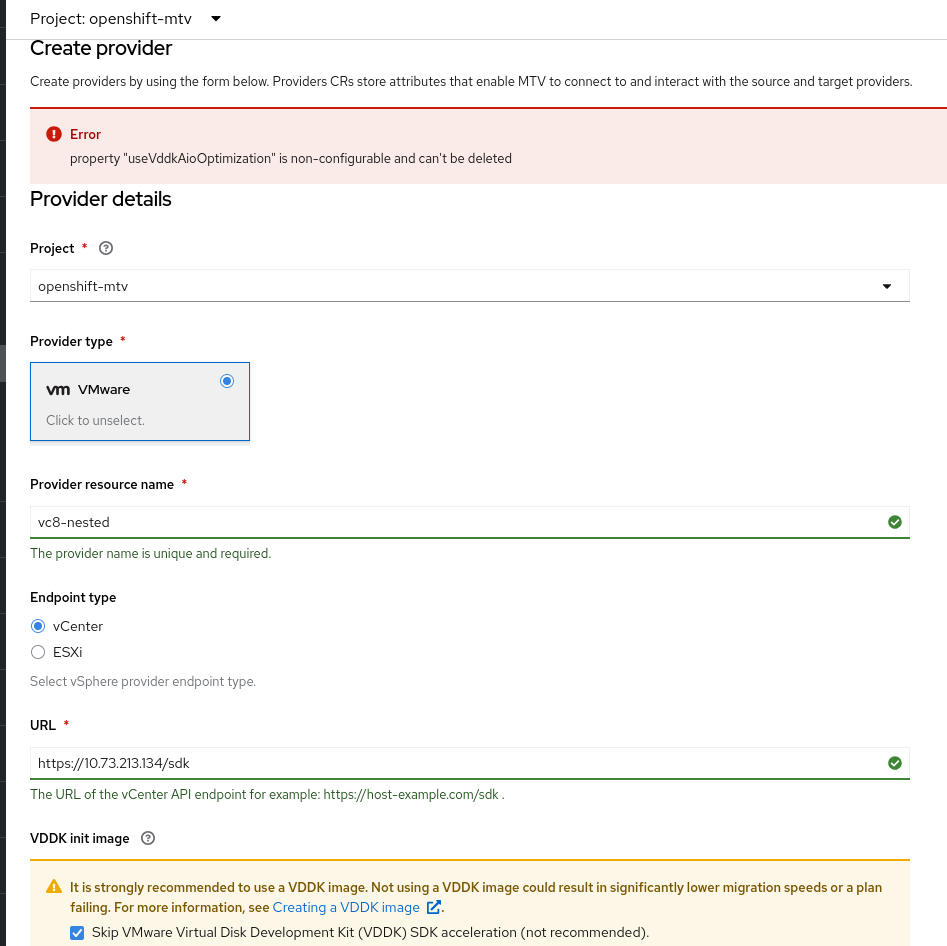This screenshot has height=946, width=947.
Task: Select the ESXi endpoint type radio
Action: pos(38,652)
